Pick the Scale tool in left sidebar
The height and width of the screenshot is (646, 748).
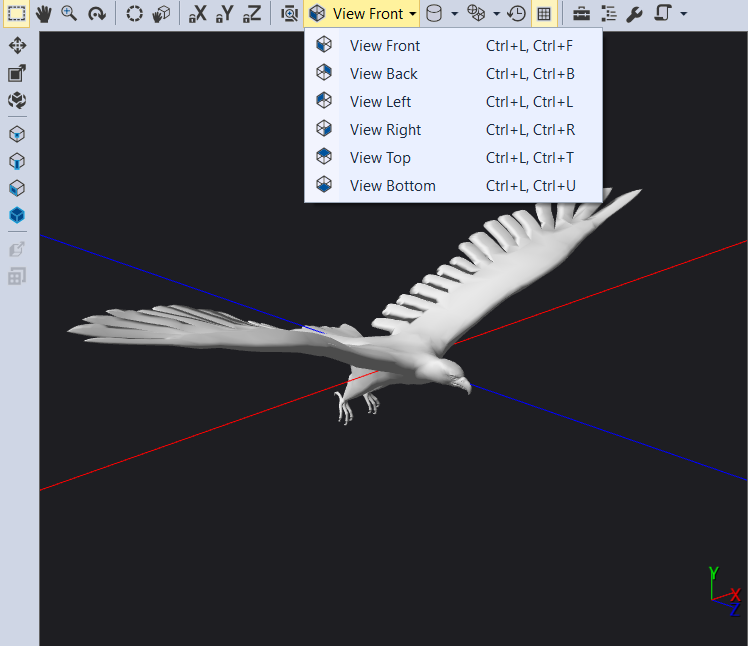(x=17, y=74)
